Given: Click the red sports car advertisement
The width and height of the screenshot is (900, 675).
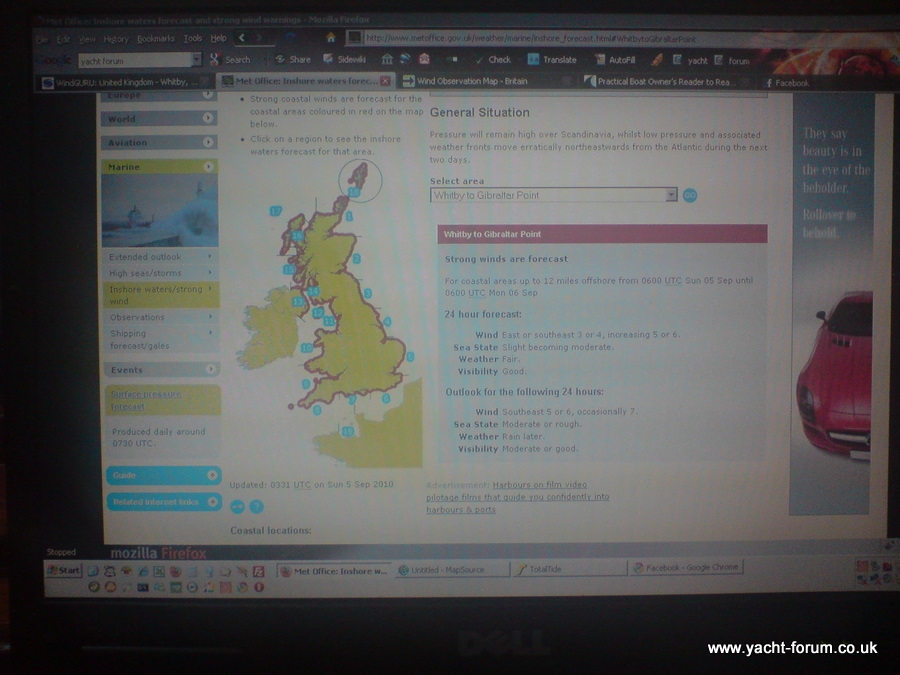Looking at the screenshot, I should (834, 376).
